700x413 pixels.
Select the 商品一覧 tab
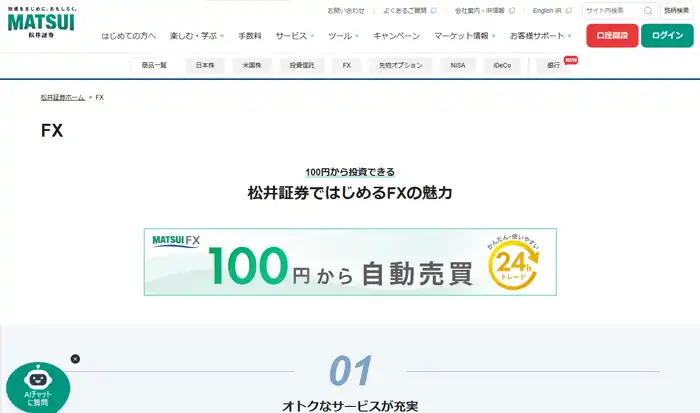pos(154,65)
